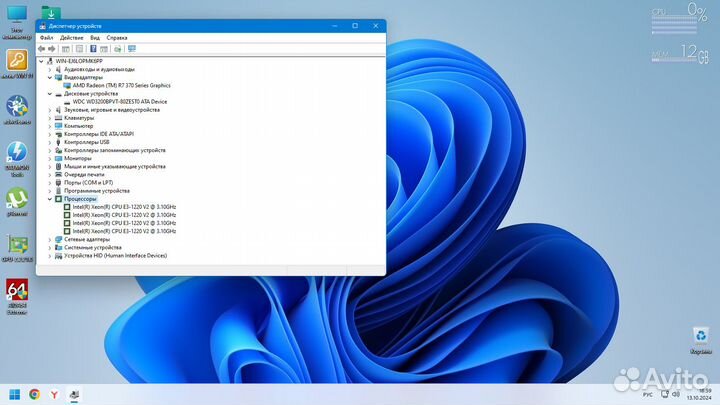The image size is (720, 405).
Task: Collapse the WIN-EJ6LOPMK6PP root node
Action: tap(41, 61)
